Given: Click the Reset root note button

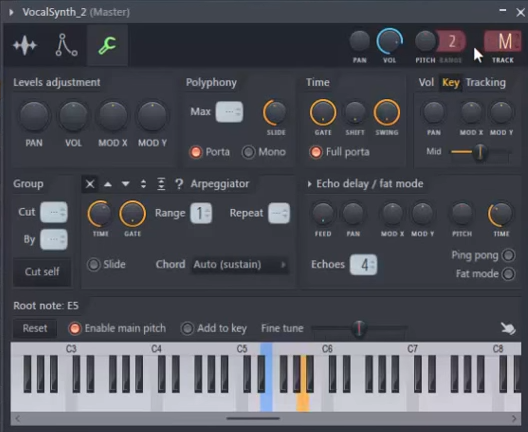Looking at the screenshot, I should [35, 328].
